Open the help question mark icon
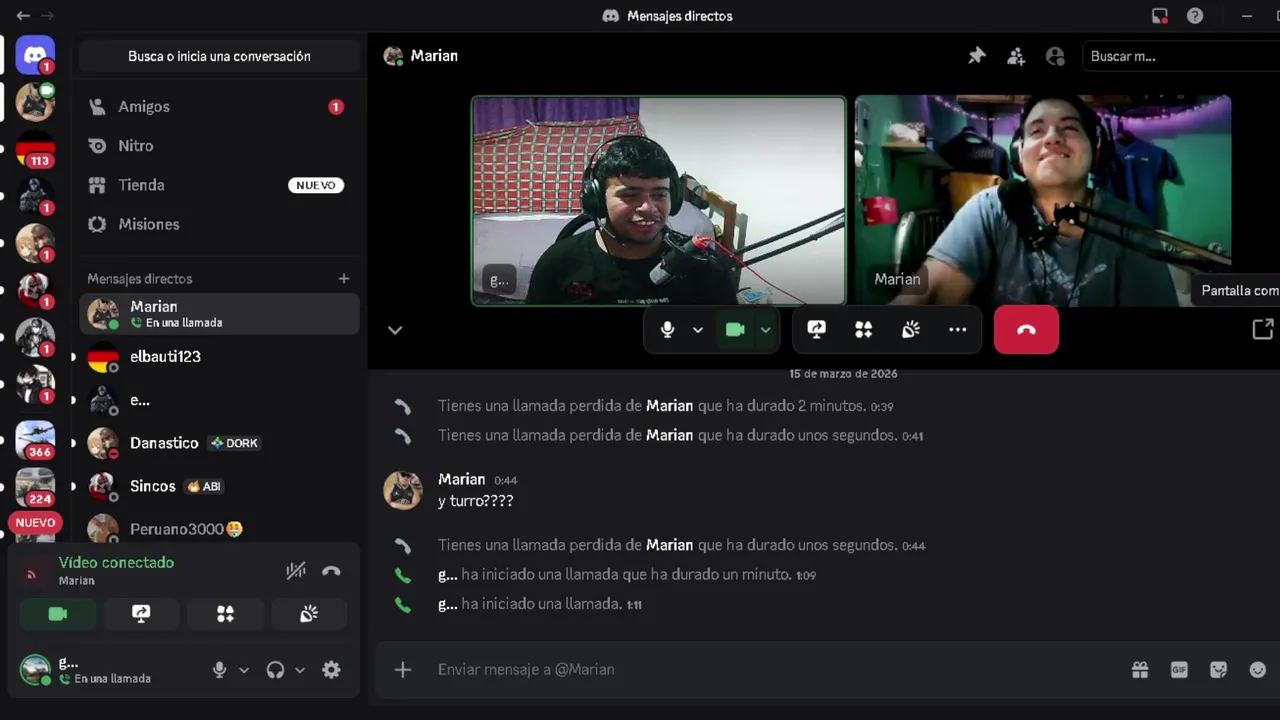The image size is (1280, 720). click(x=1195, y=16)
